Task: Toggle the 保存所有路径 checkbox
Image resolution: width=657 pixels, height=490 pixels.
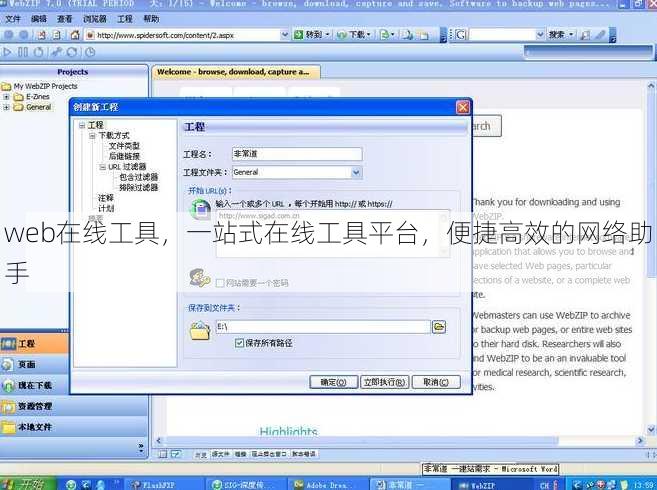Action: tap(239, 343)
